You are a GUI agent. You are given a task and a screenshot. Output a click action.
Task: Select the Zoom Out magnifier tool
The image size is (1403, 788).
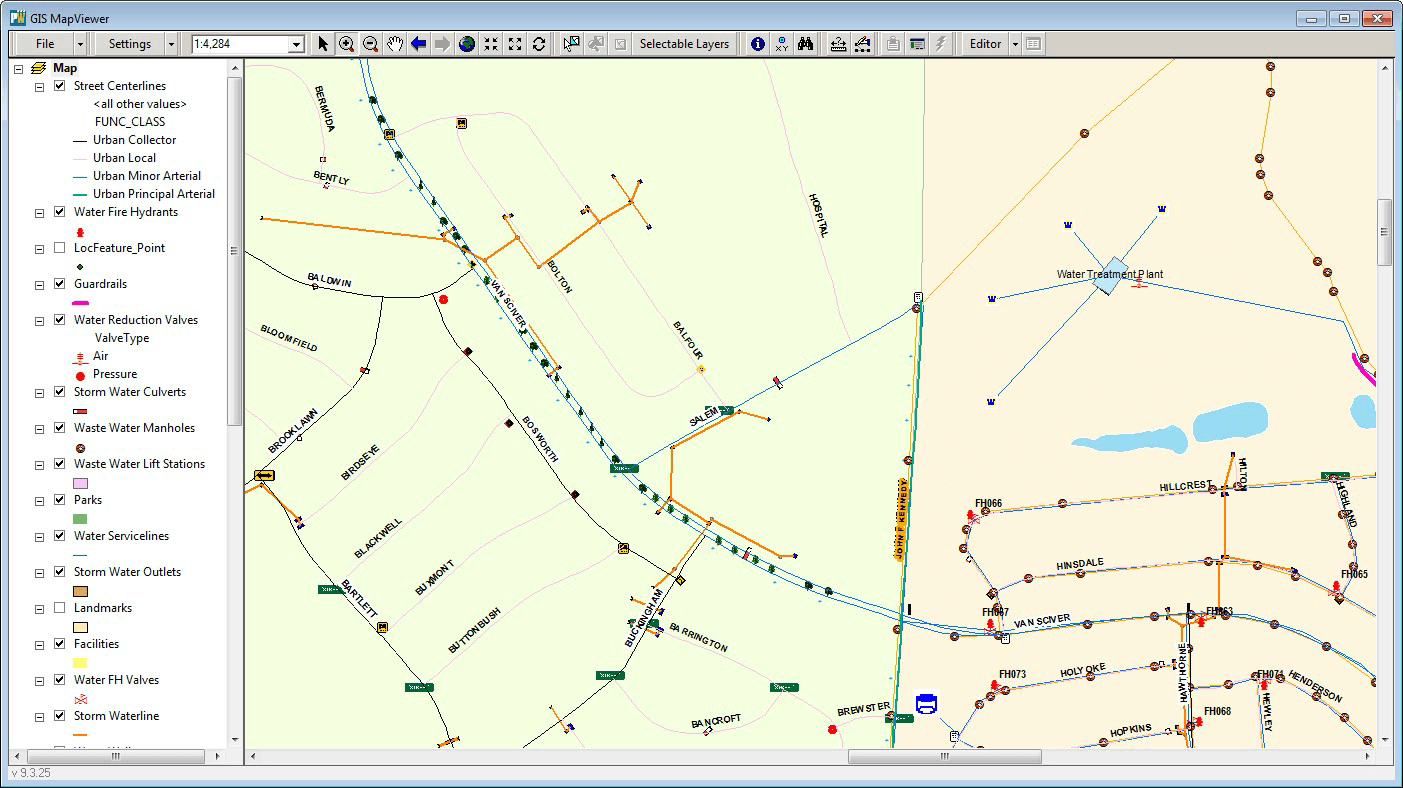(370, 44)
